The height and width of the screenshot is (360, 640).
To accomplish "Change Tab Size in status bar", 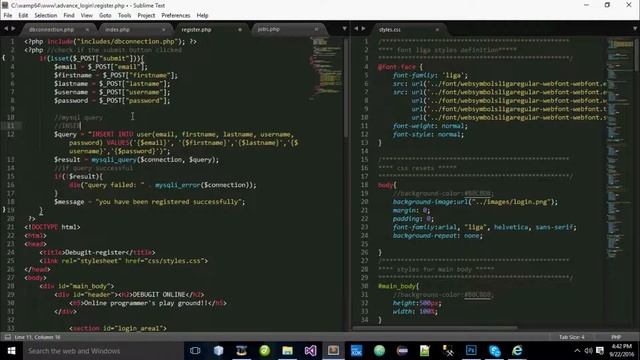I will pyautogui.click(x=572, y=337).
